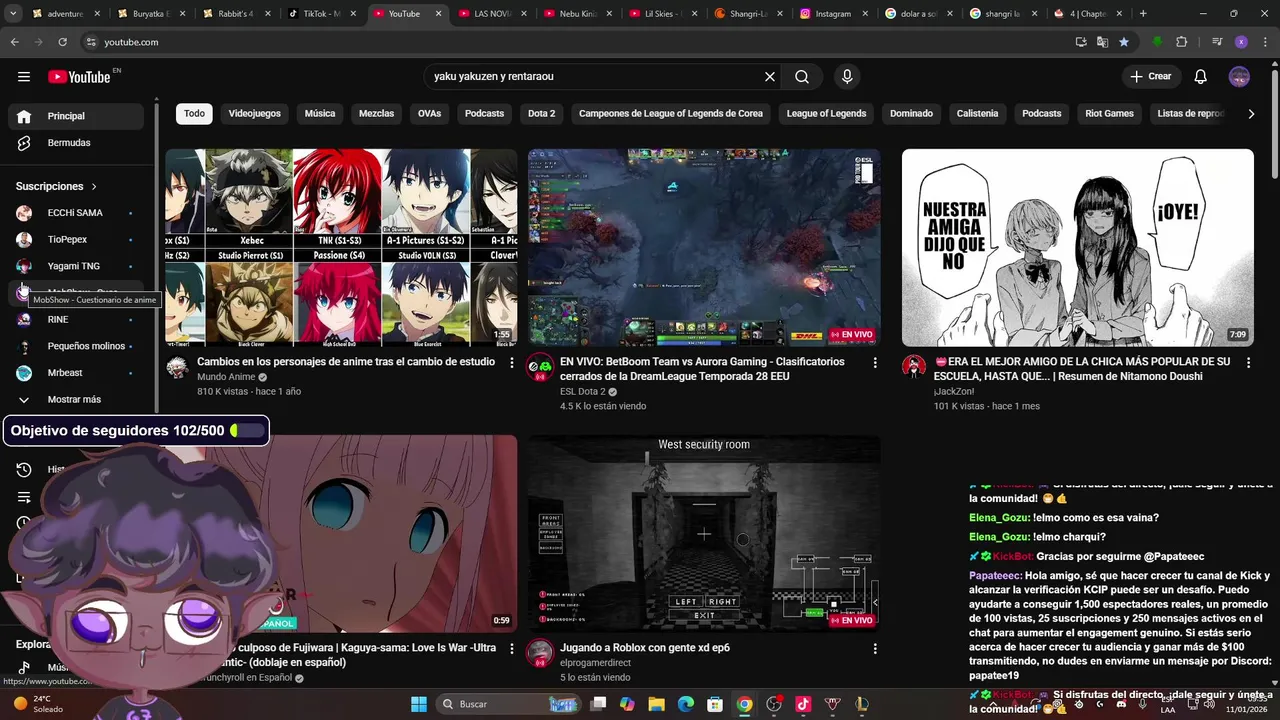Open TikTok from the taskbar
This screenshot has width=1280, height=720.
(x=802, y=704)
